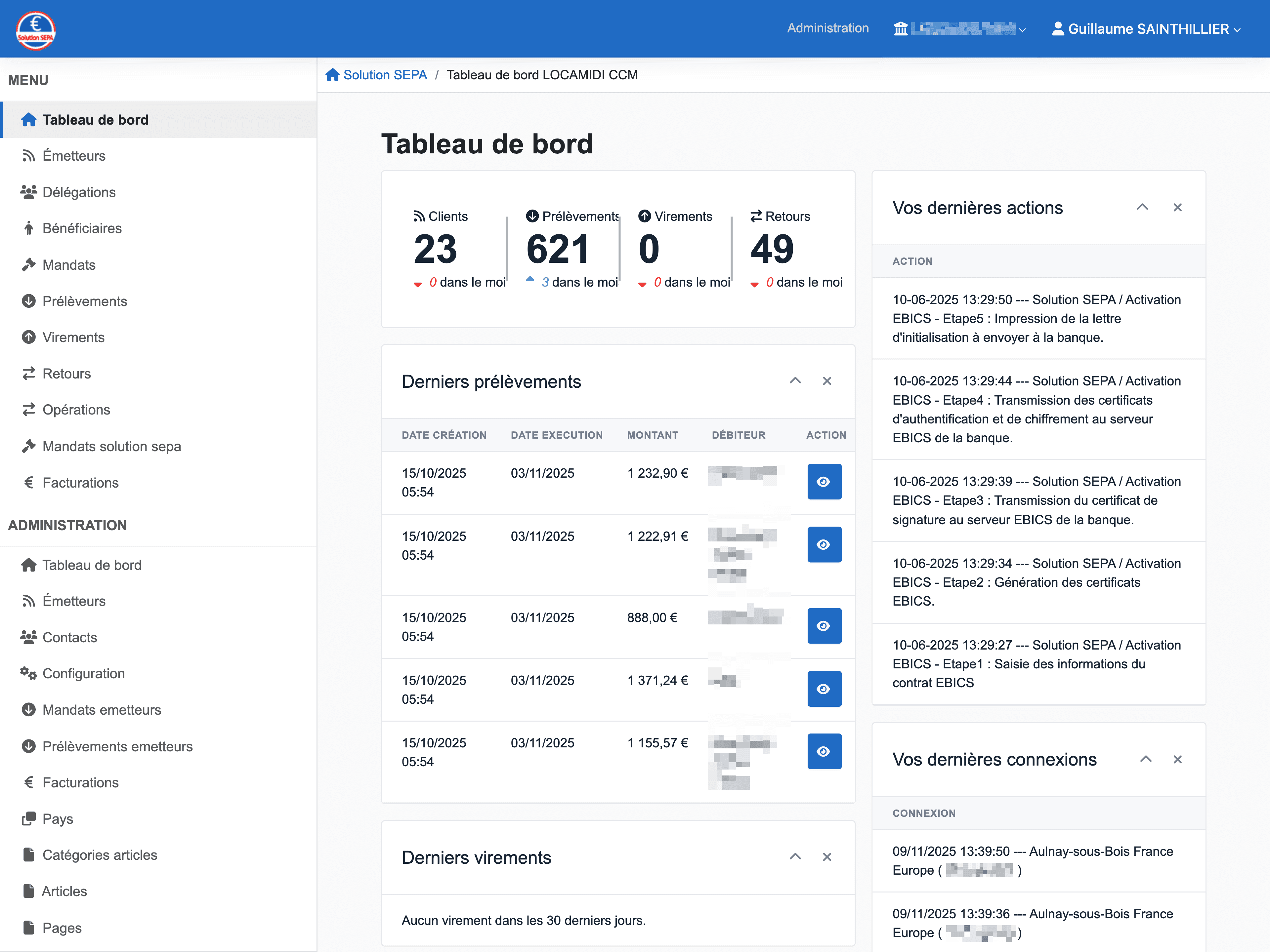Open the Facturations page
This screenshot has height=952, width=1270.
point(80,483)
